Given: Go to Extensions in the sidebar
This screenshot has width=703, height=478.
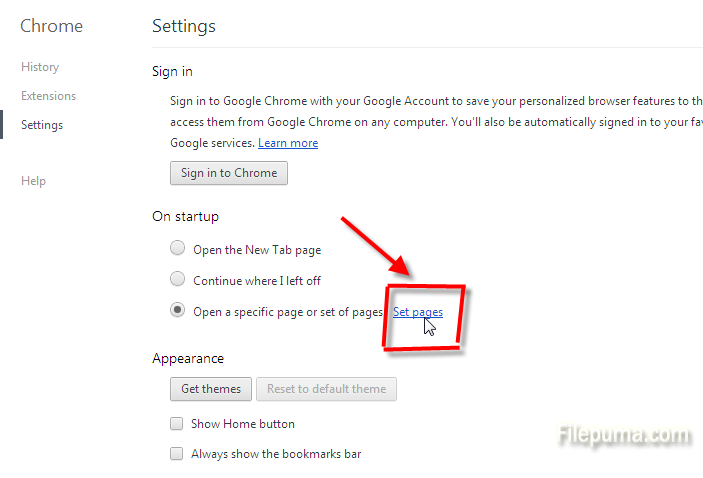Looking at the screenshot, I should coord(48,96).
